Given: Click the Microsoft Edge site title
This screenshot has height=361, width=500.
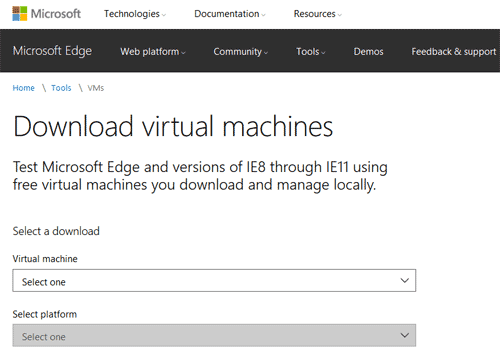Looking at the screenshot, I should tap(52, 51).
